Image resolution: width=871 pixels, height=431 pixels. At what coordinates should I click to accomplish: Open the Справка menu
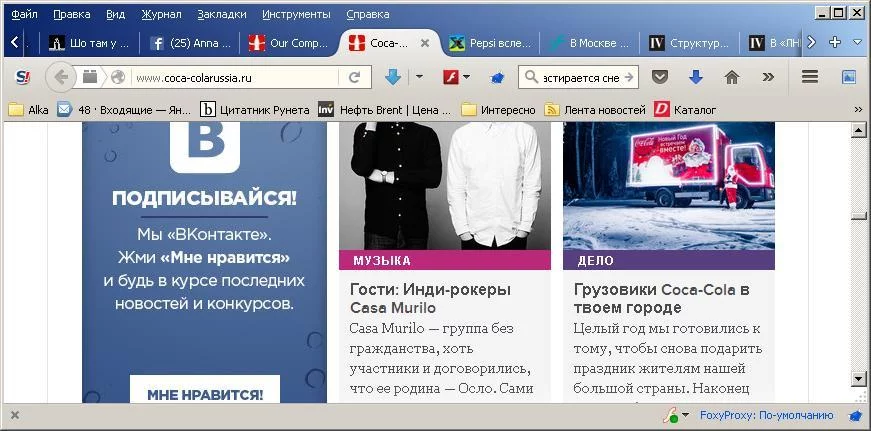pyautogui.click(x=367, y=14)
